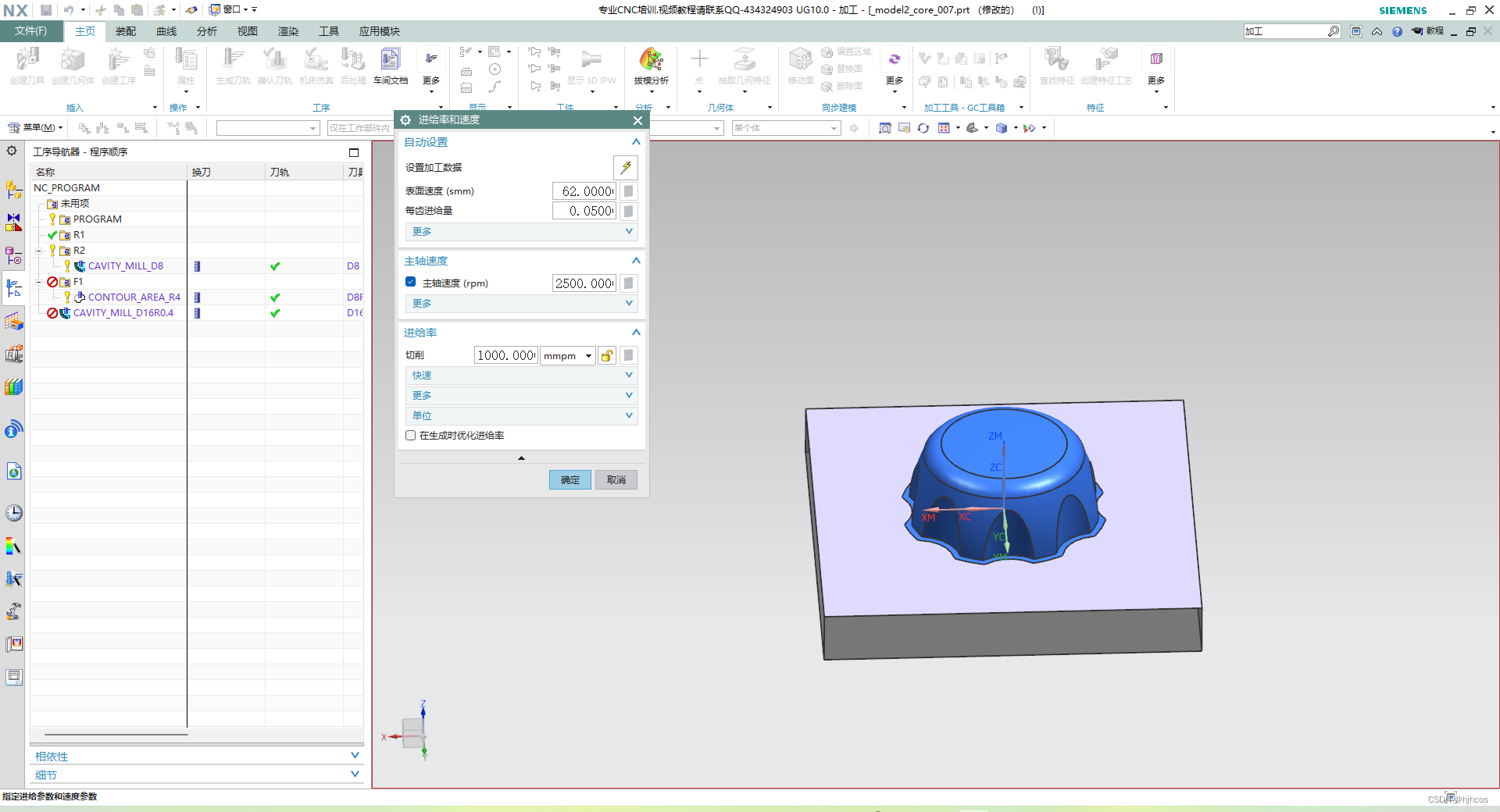Expand the 更多 section under spindle speed
The height and width of the screenshot is (812, 1500).
pyautogui.click(x=521, y=304)
